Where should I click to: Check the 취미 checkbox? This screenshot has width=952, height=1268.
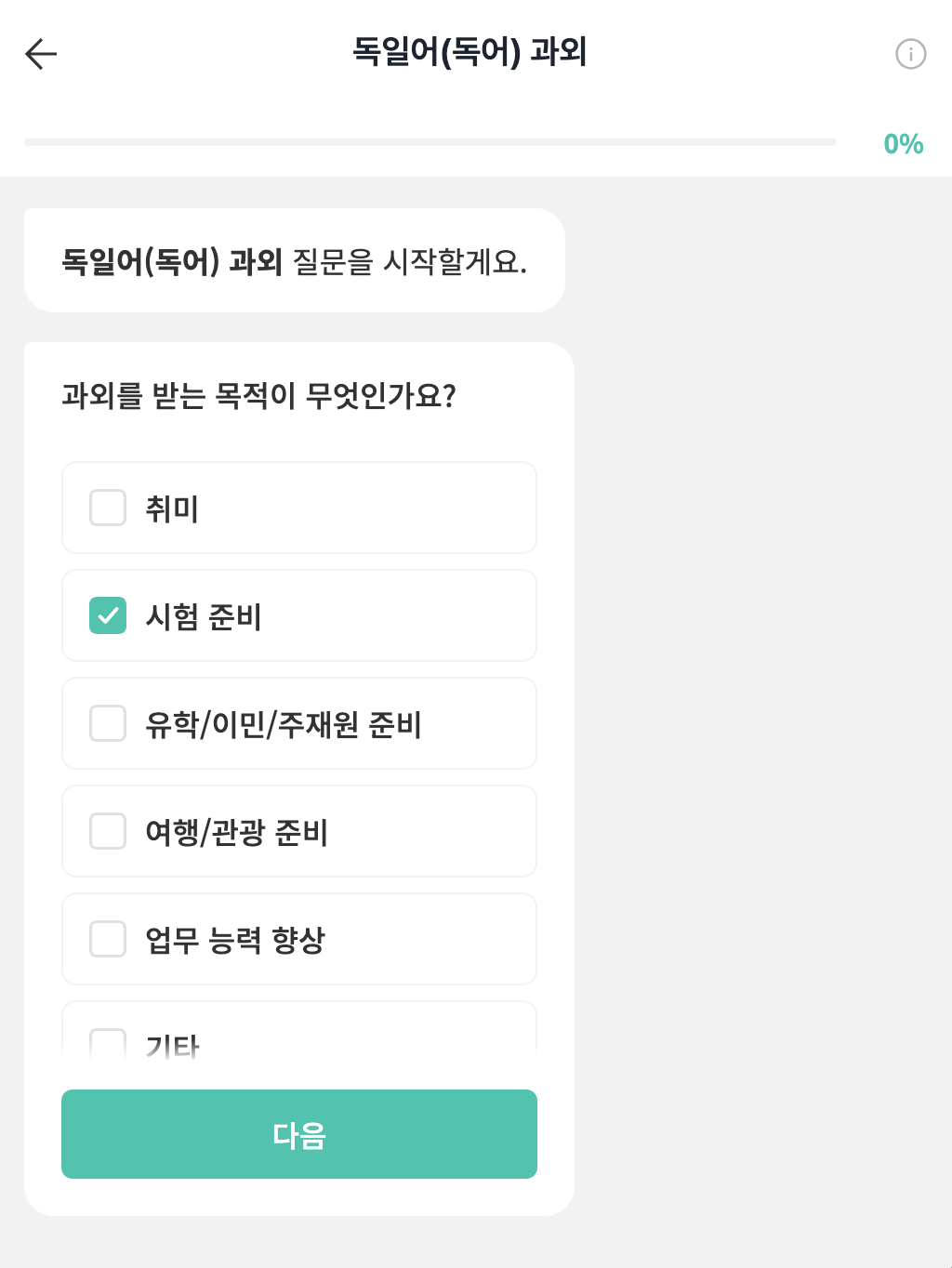click(x=108, y=508)
